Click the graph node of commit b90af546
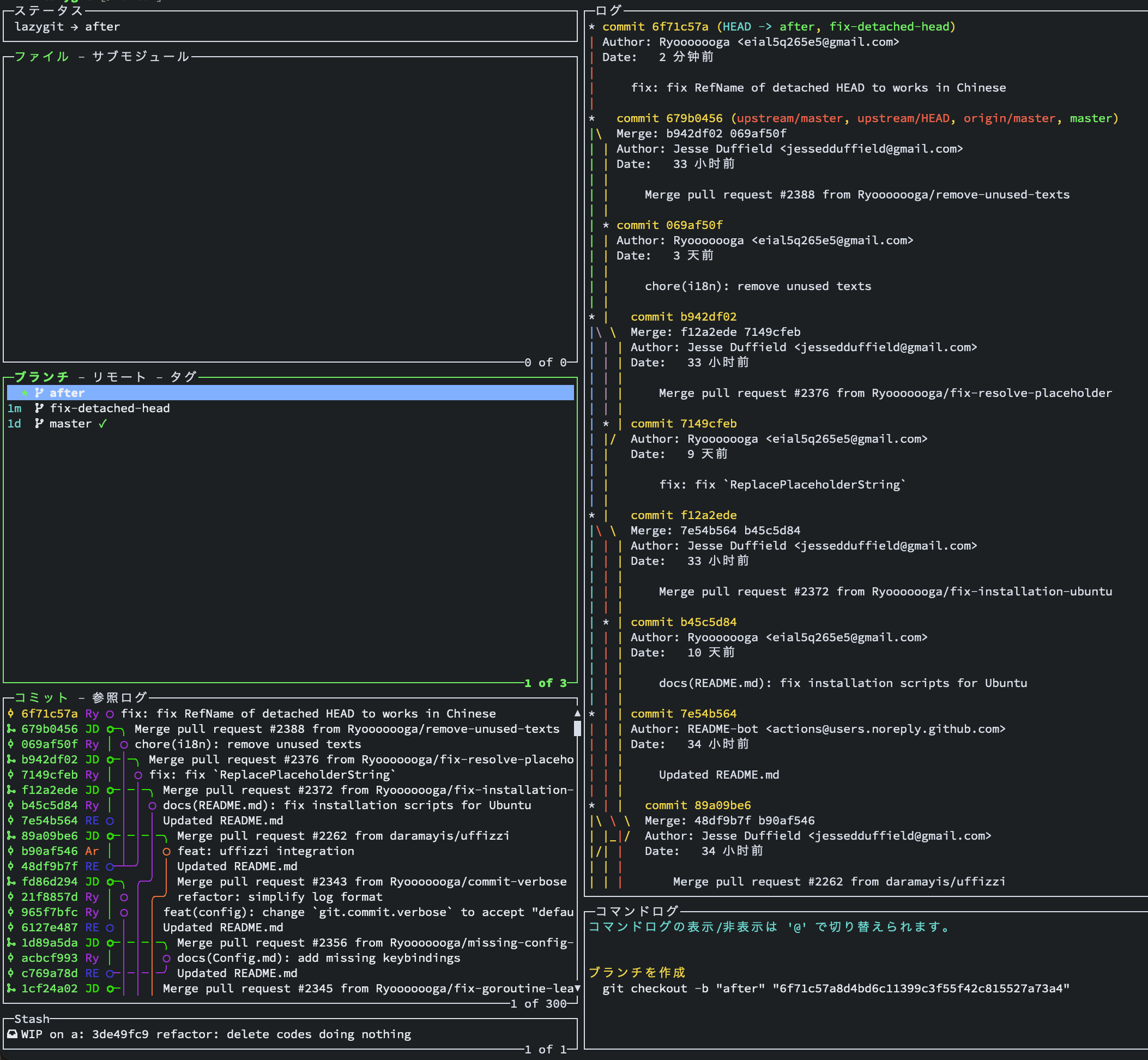Image resolution: width=1148 pixels, height=1060 pixels. click(166, 851)
